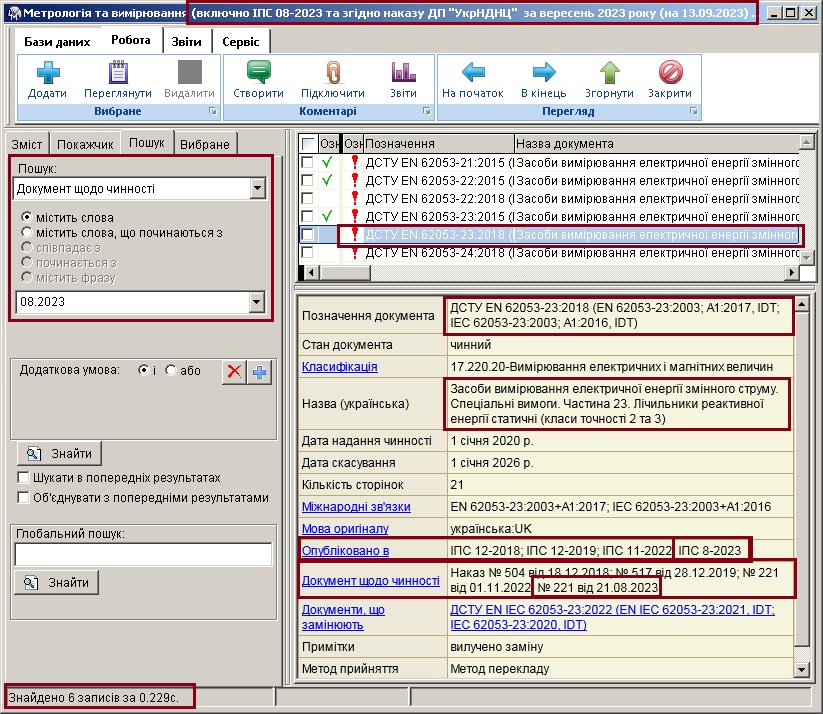
Task: Click the details pane scroll-up arrow
Action: click(x=801, y=304)
